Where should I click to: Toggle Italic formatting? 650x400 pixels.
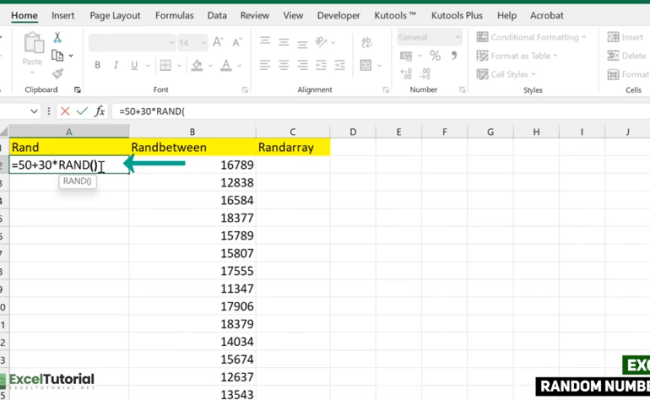116,65
